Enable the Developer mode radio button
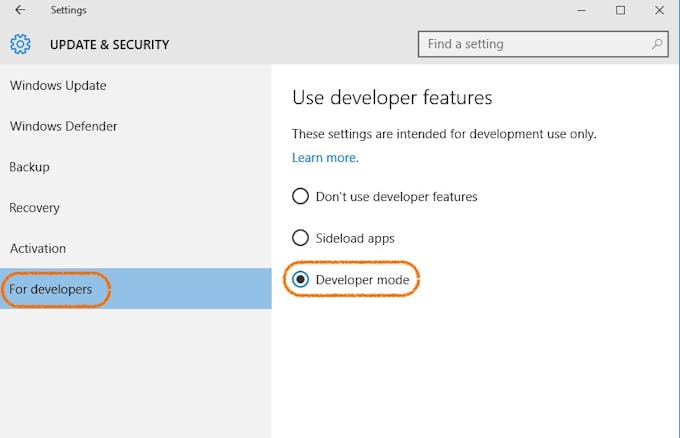 click(x=300, y=280)
